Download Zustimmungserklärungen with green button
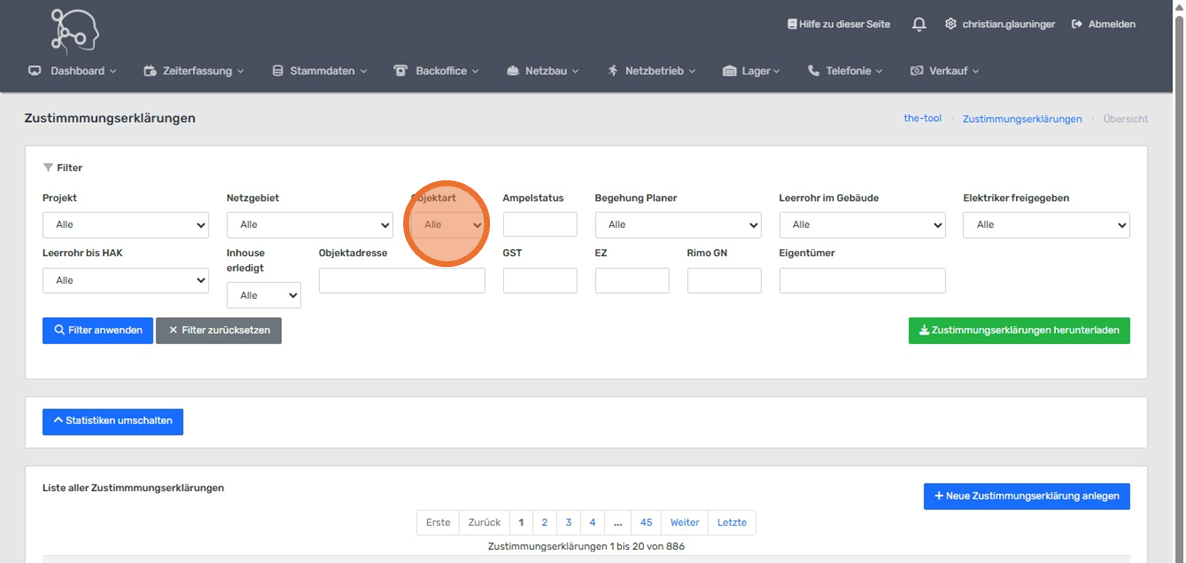Viewport: 1186px width, 563px height. point(1018,330)
